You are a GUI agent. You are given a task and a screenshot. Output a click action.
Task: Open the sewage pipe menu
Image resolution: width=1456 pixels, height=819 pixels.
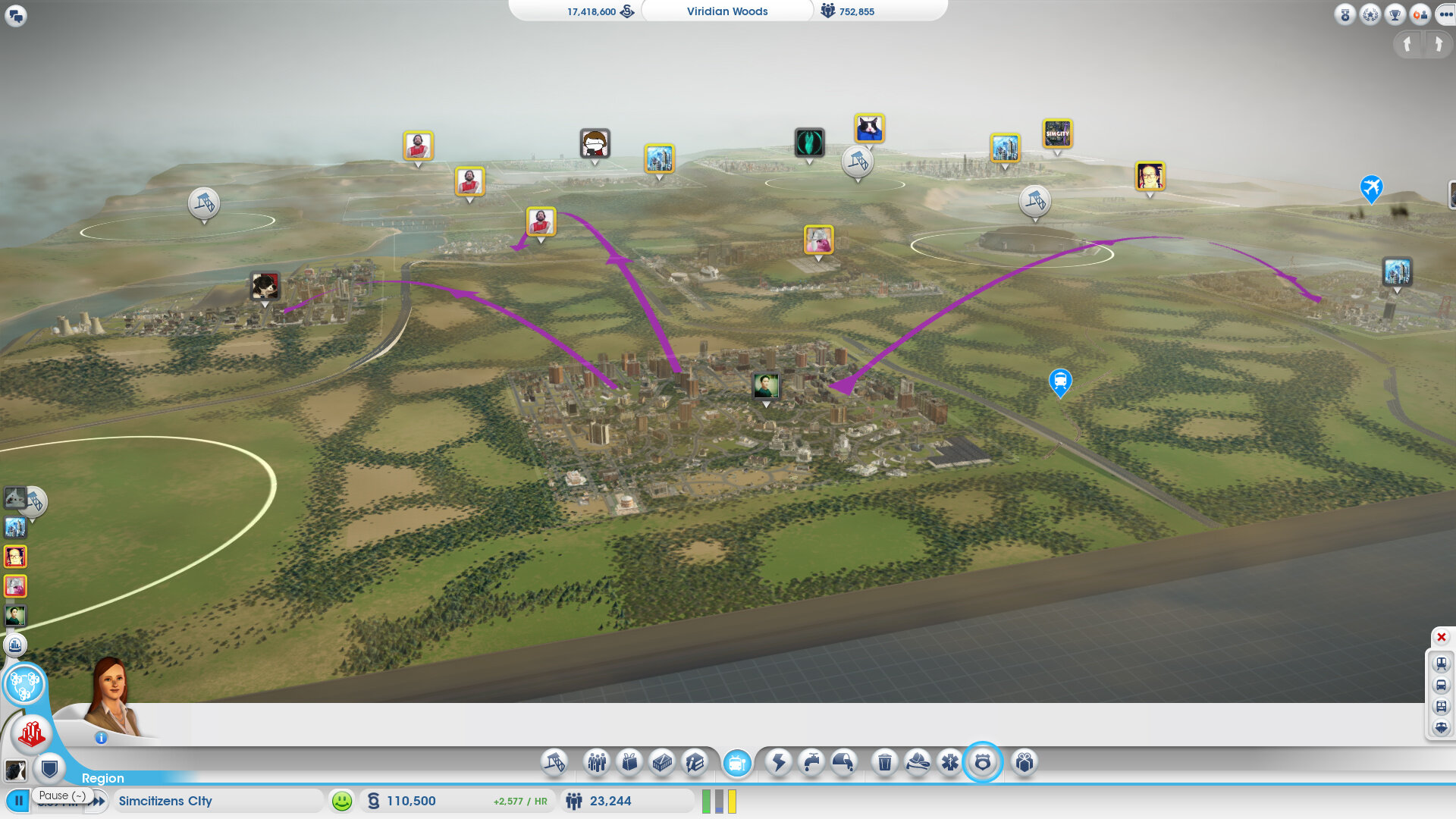844,762
